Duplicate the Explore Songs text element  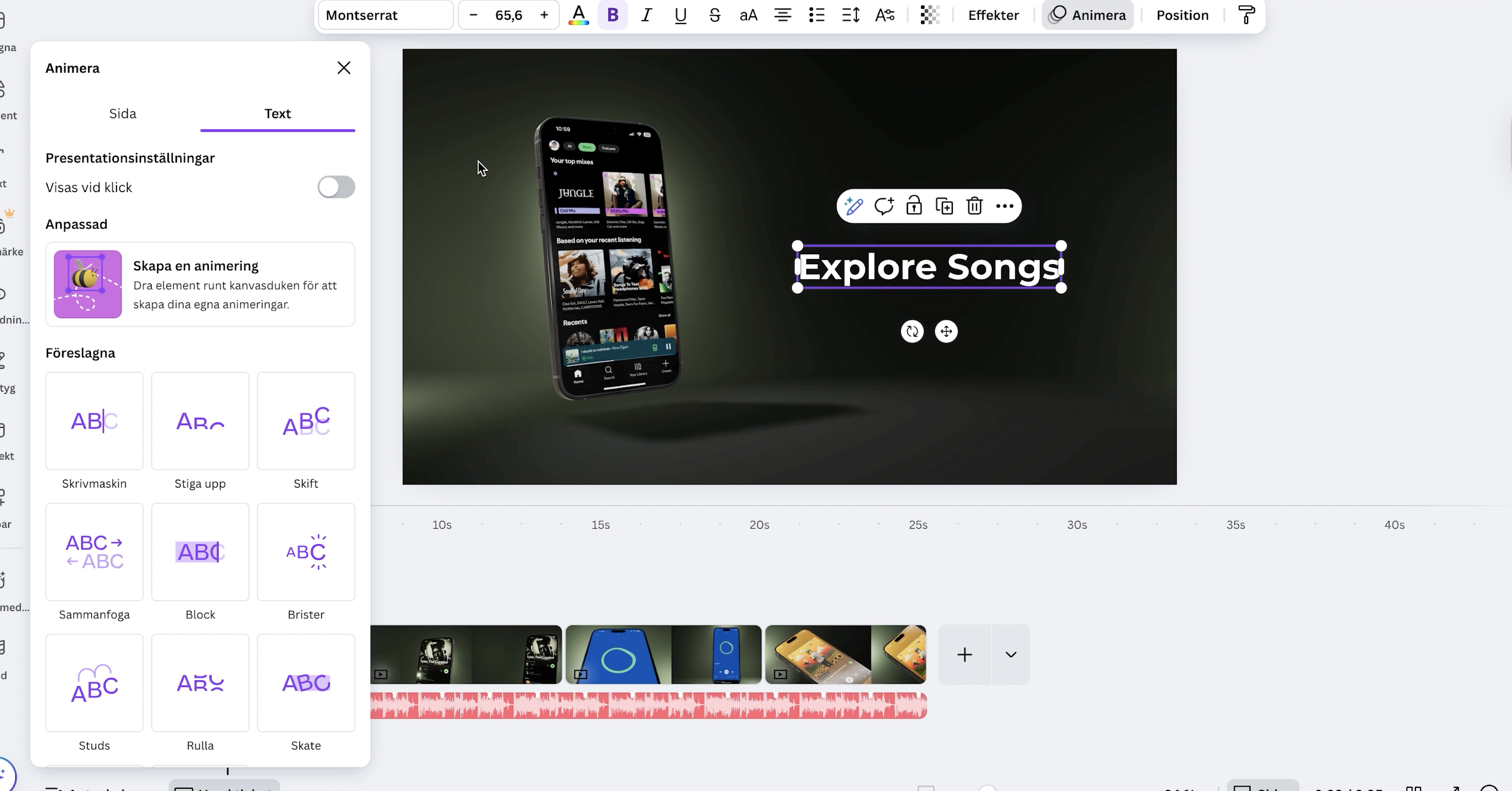point(944,206)
